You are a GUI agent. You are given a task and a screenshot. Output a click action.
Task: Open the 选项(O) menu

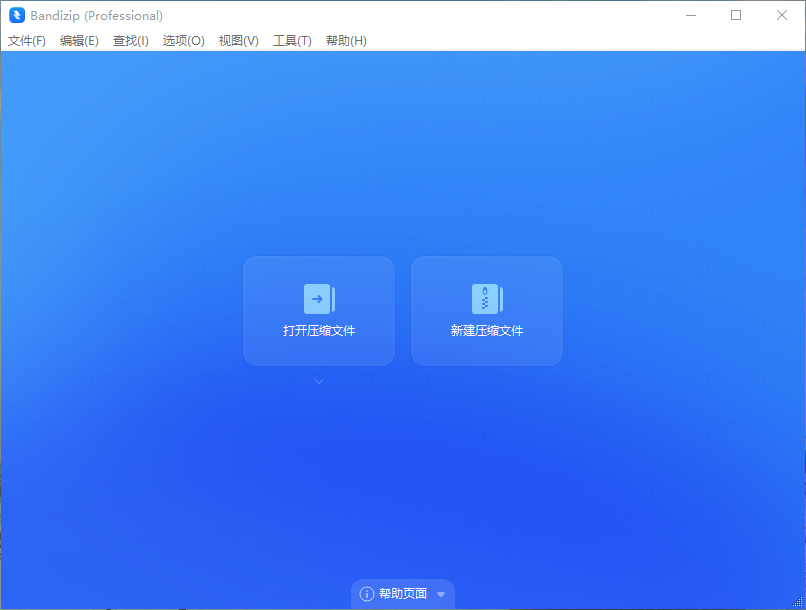(184, 41)
